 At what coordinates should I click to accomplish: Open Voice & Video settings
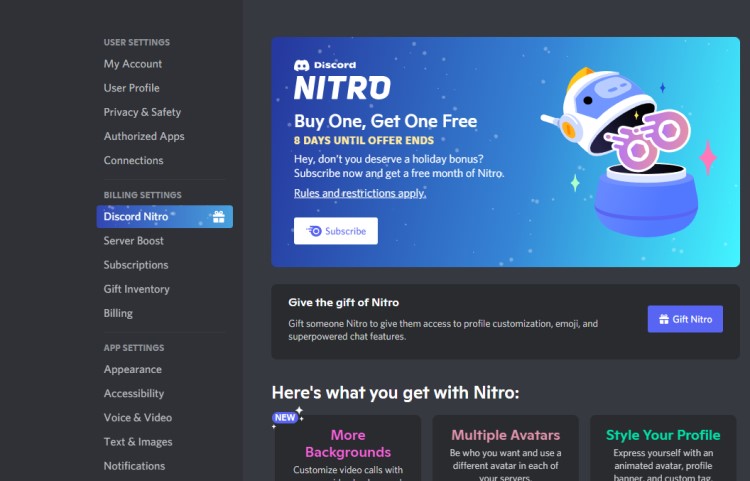(x=137, y=418)
